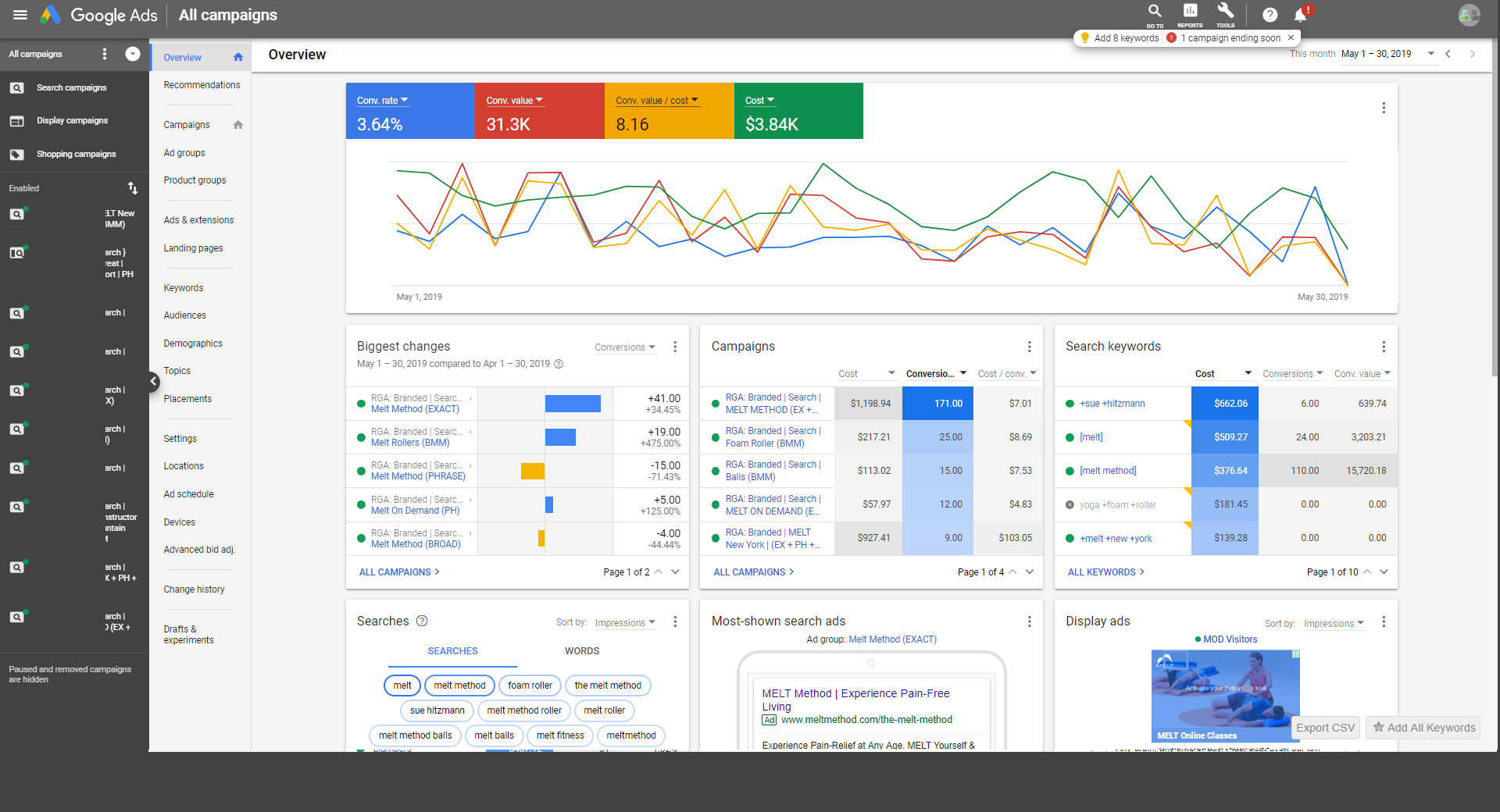Open Searches card options menu
Screen dimensions: 1500x812
click(x=675, y=621)
